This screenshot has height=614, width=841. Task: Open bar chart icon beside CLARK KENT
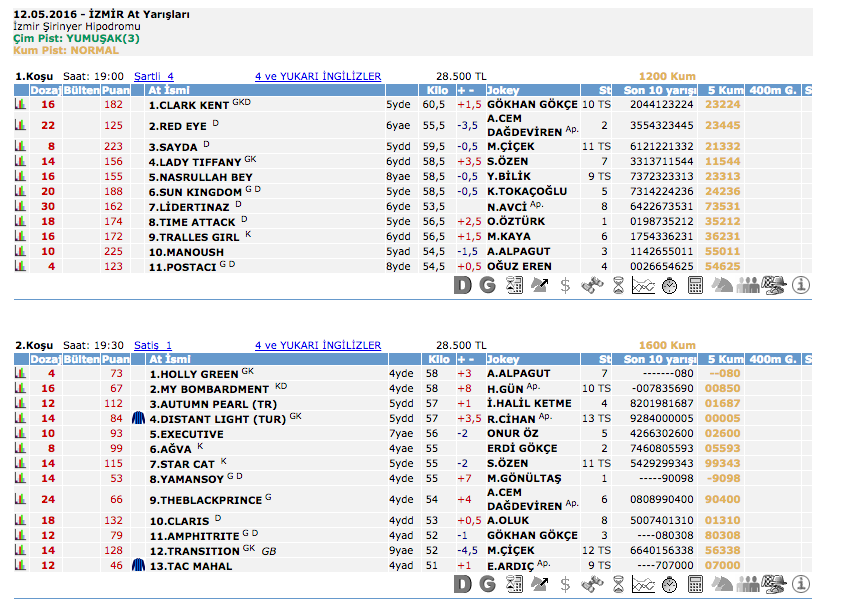(19, 105)
